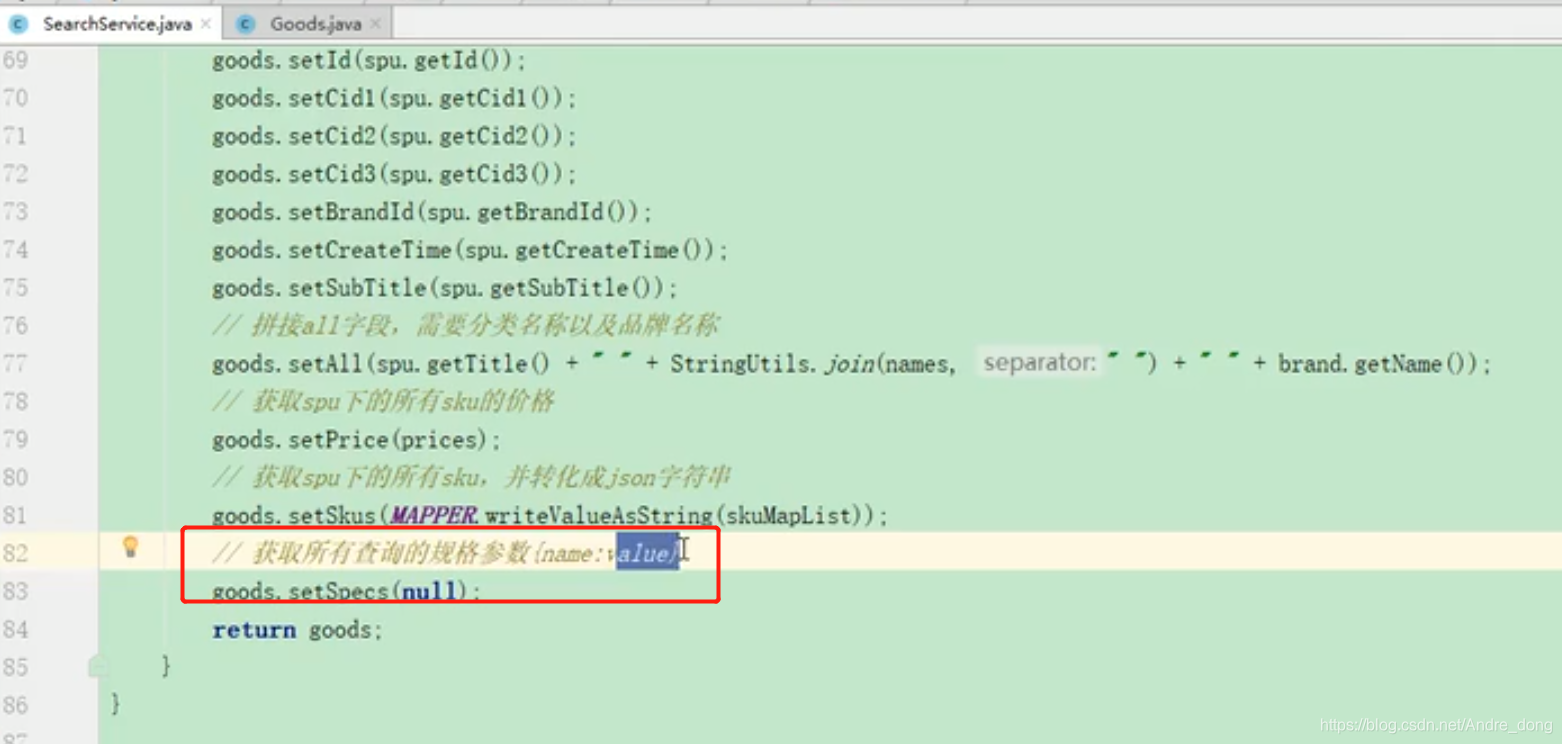Click the comment on line 80 about json string
The width and height of the screenshot is (1562, 744).
pos(472,478)
